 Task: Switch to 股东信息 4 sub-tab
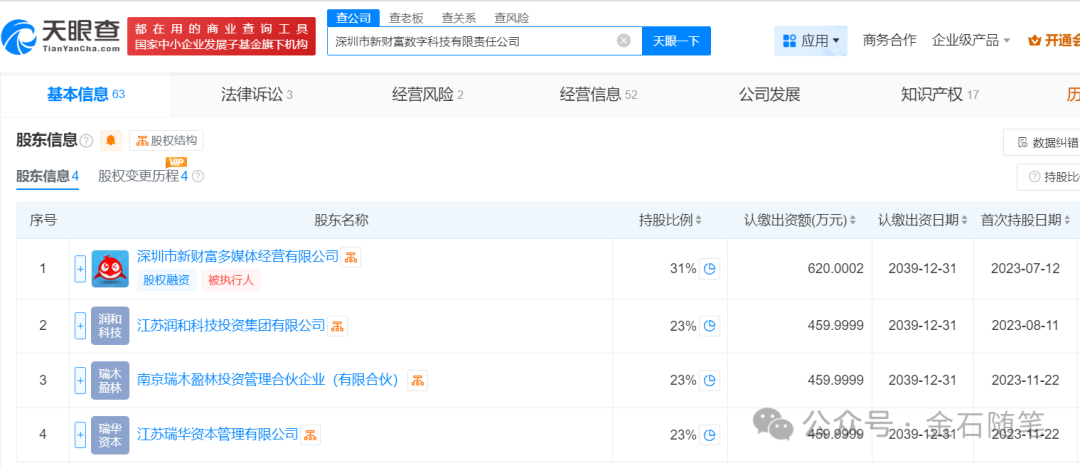48,176
